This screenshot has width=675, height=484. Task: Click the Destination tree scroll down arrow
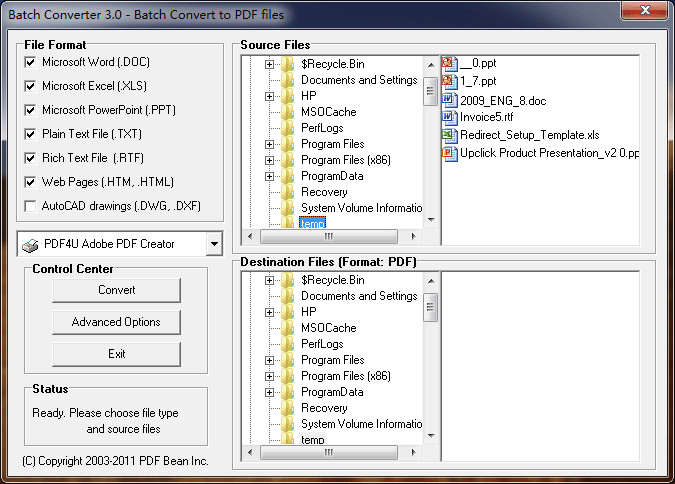click(431, 436)
